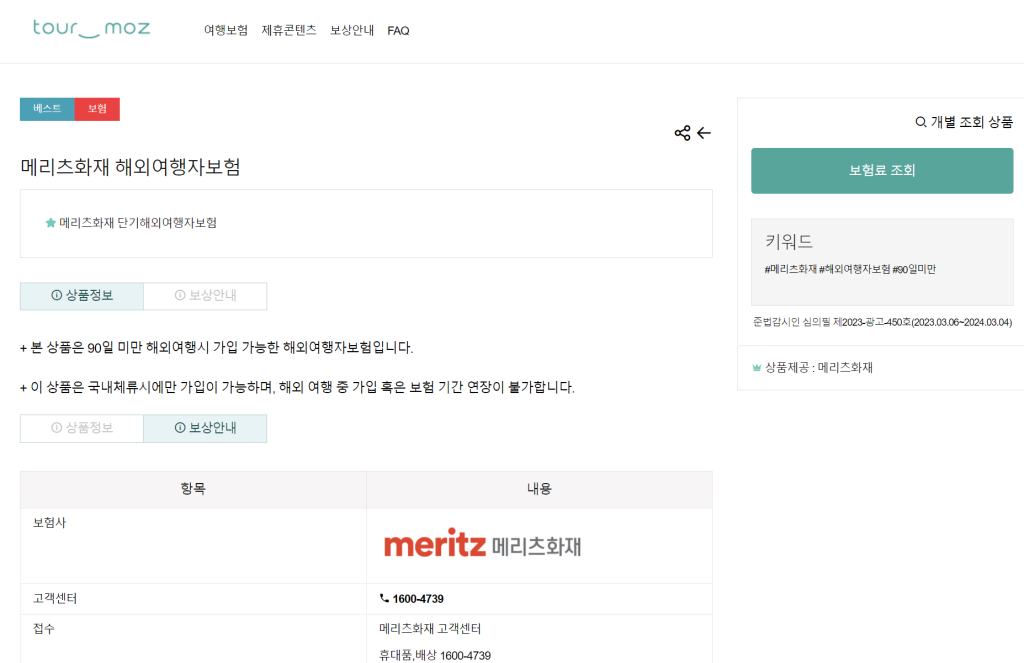
Task: Click the star icon before 메리츠화재 단기해외여행자보험
Action: pos(50,223)
